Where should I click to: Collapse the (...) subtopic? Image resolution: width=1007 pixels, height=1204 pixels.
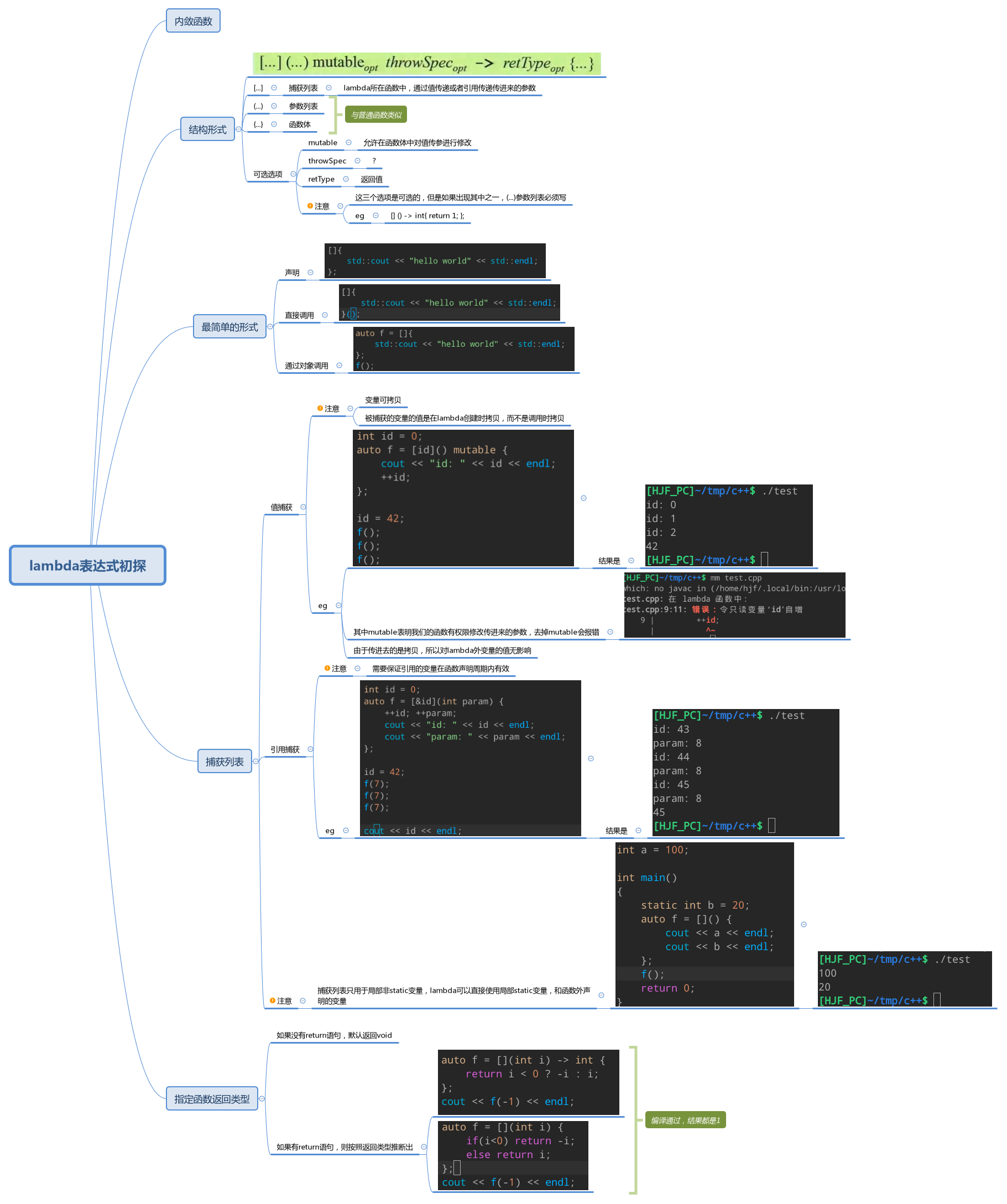[274, 106]
